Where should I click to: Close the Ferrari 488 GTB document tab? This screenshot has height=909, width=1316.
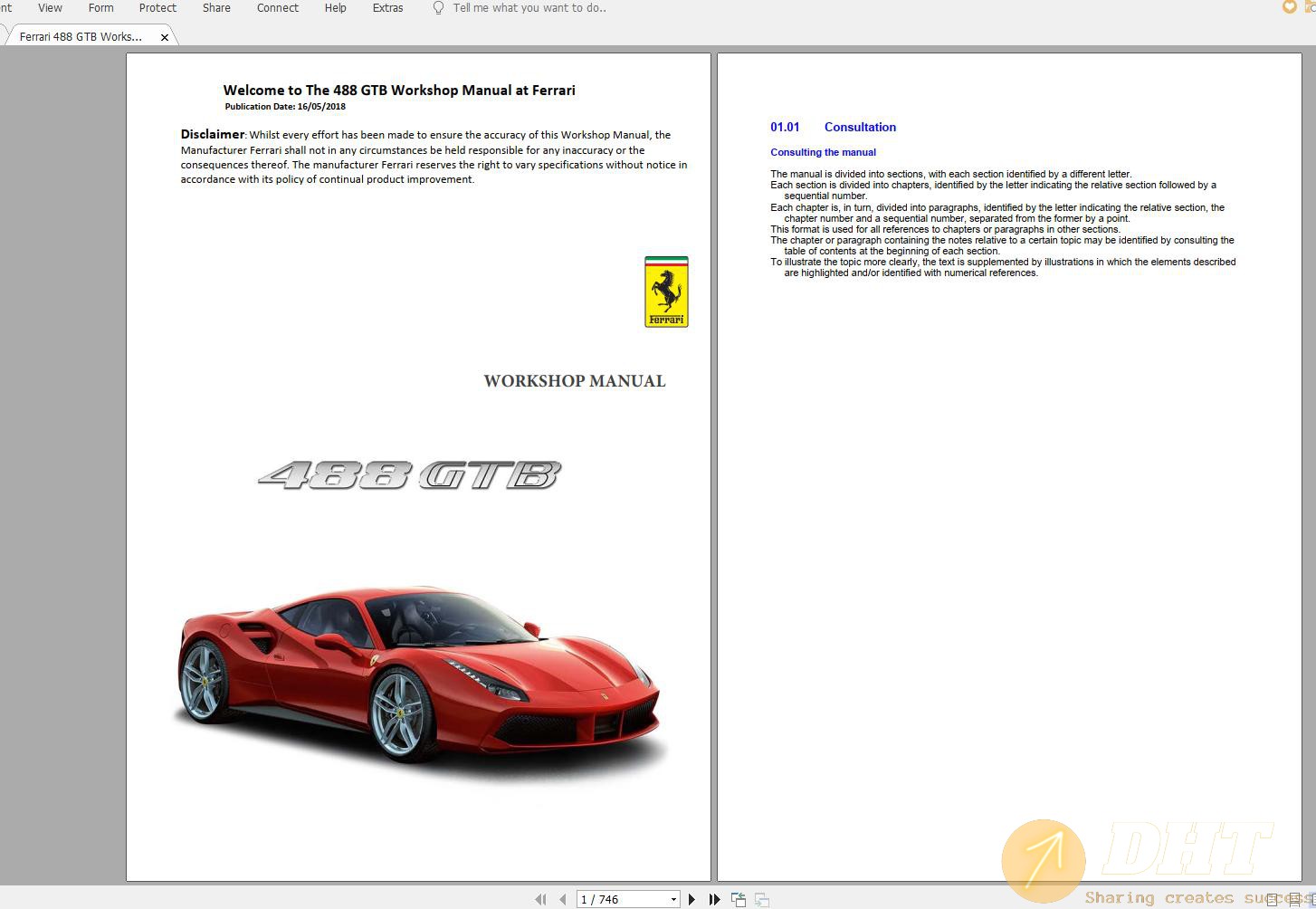coord(164,37)
